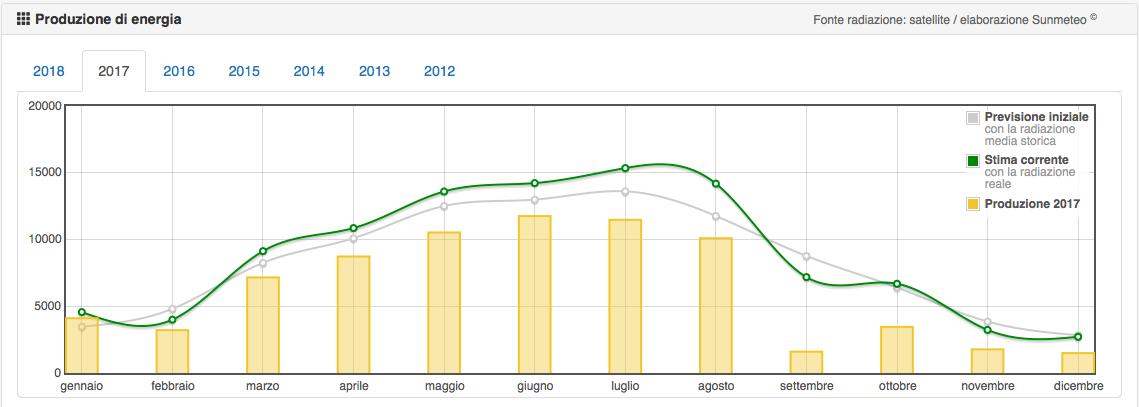Click the gray Previsione iniziale legend swatch
This screenshot has width=1139, height=407.
(x=973, y=118)
